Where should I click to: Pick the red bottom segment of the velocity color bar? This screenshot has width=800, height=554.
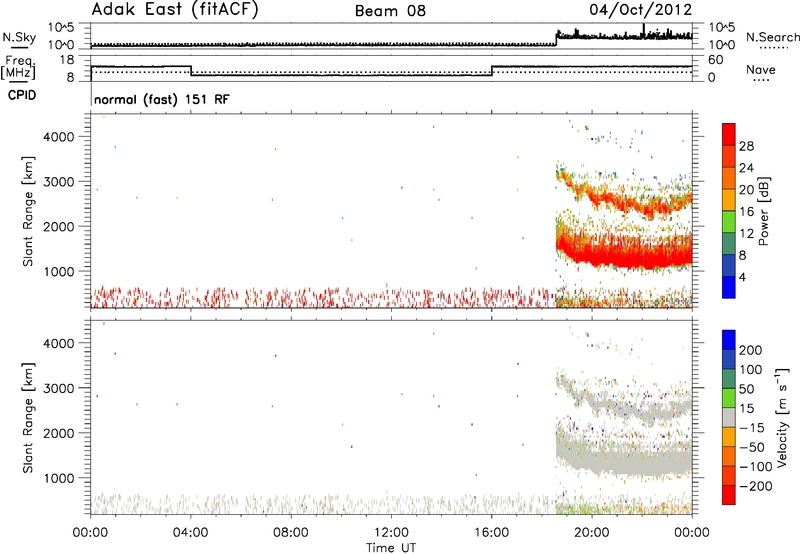(x=729, y=495)
